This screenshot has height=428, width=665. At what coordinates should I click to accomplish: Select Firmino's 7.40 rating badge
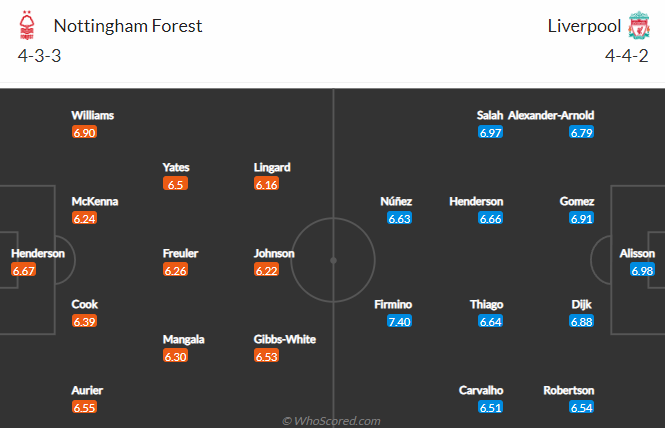coord(399,322)
